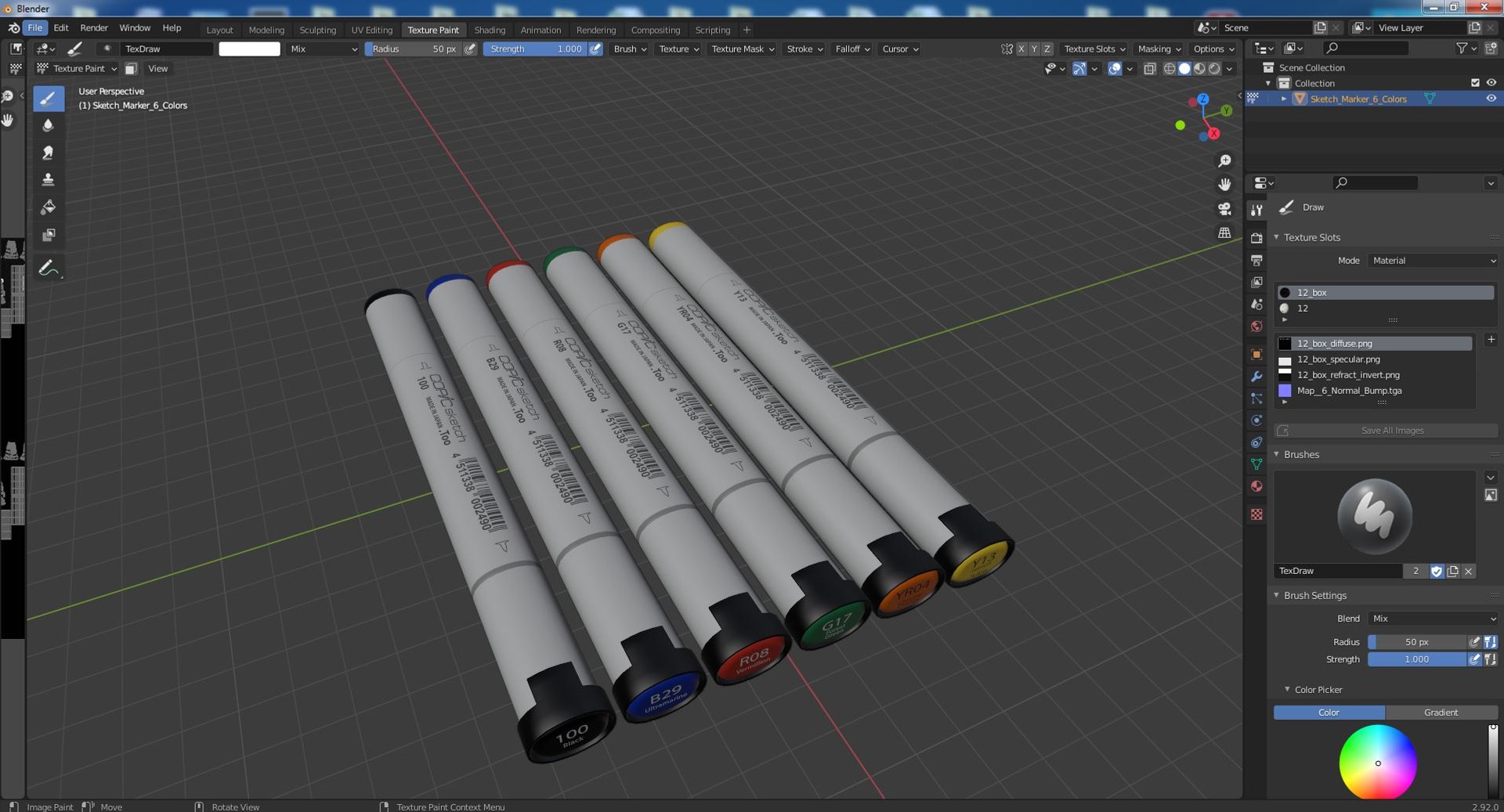Open the Mix blend mode dropdown in header
Viewport: 1504px width, 812px height.
point(323,49)
